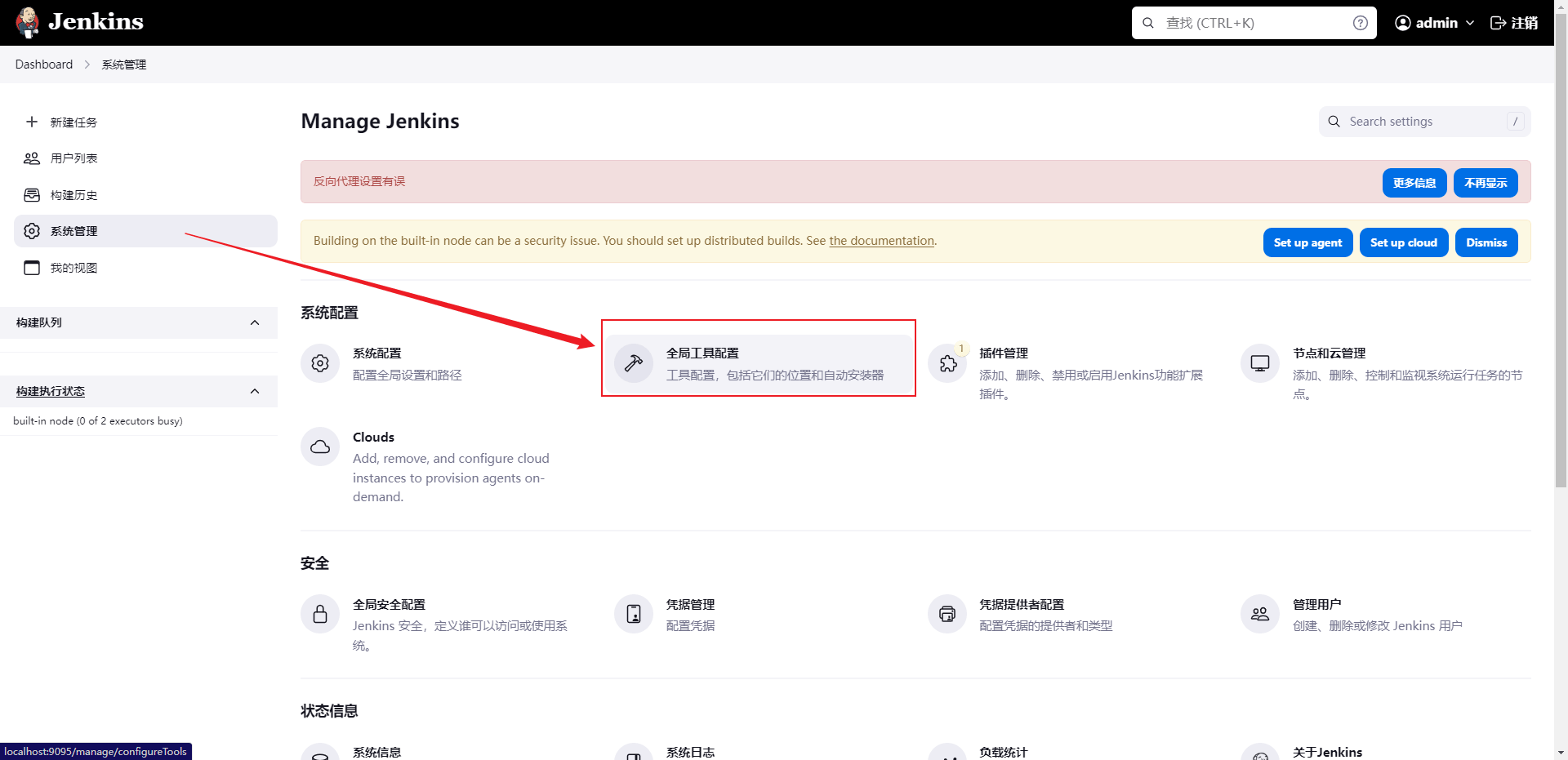Open 构建历史 in the sidebar

[x=145, y=195]
